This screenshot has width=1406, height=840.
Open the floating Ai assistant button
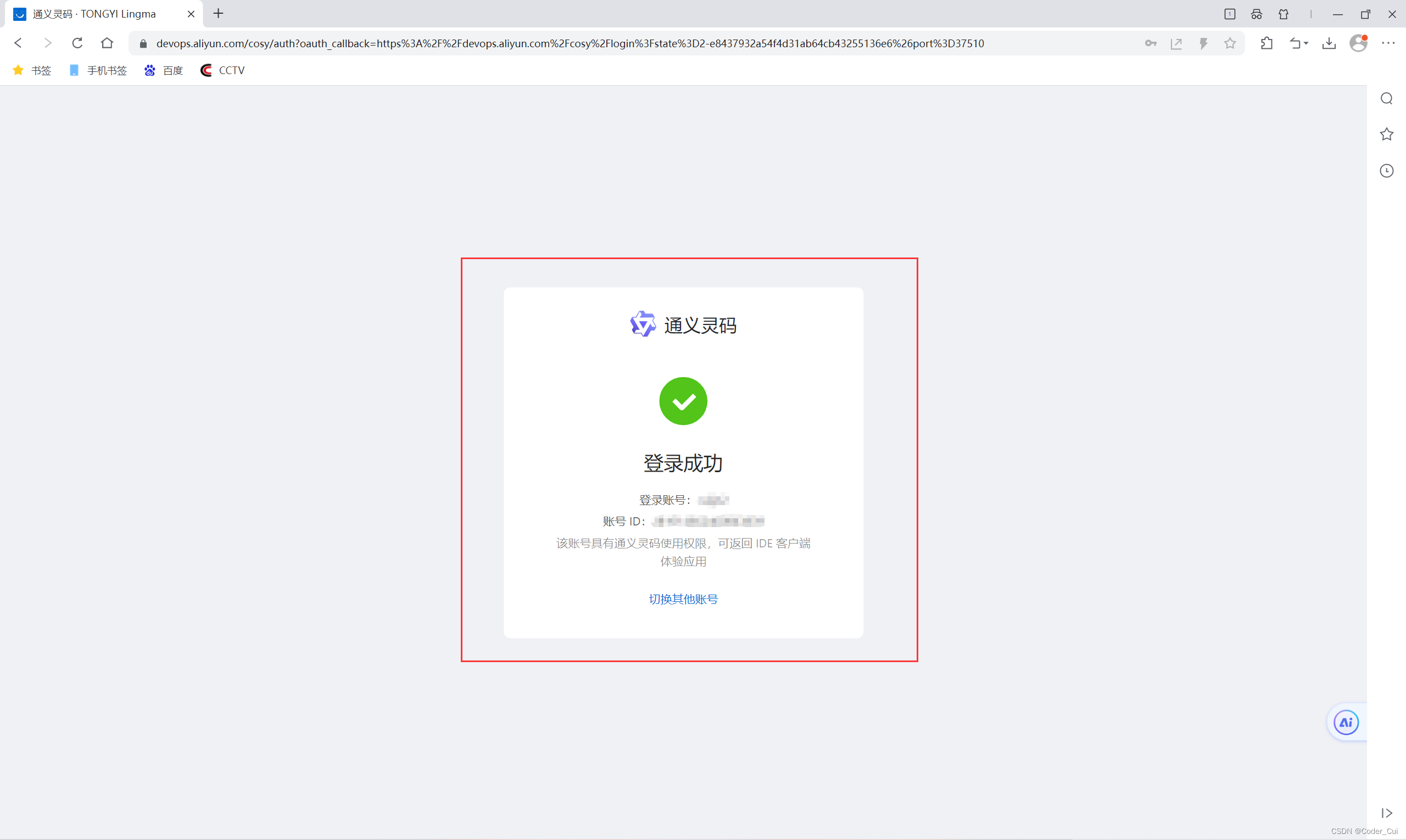1346,723
